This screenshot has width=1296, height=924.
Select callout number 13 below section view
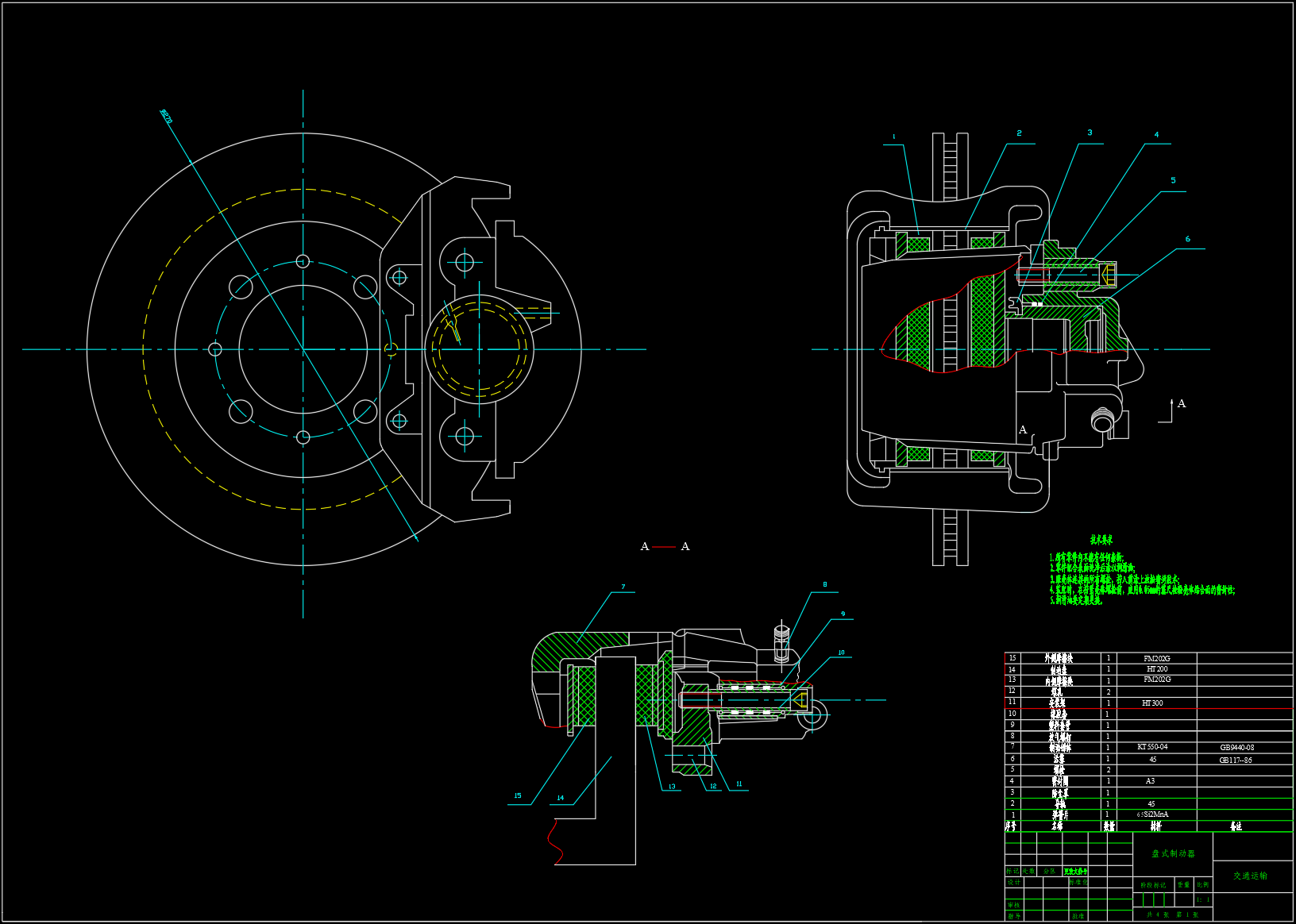click(672, 787)
